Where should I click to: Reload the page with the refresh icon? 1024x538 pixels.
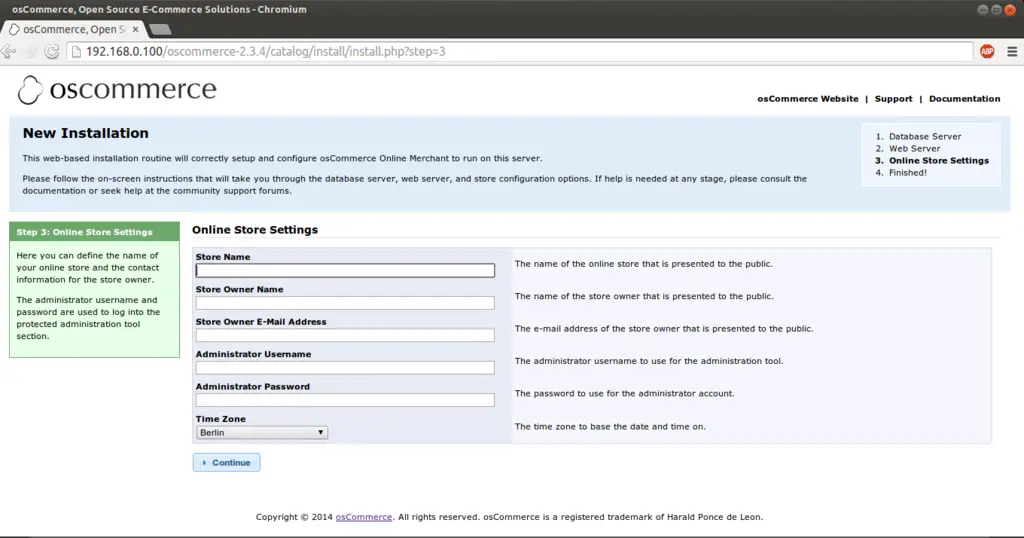coord(52,52)
